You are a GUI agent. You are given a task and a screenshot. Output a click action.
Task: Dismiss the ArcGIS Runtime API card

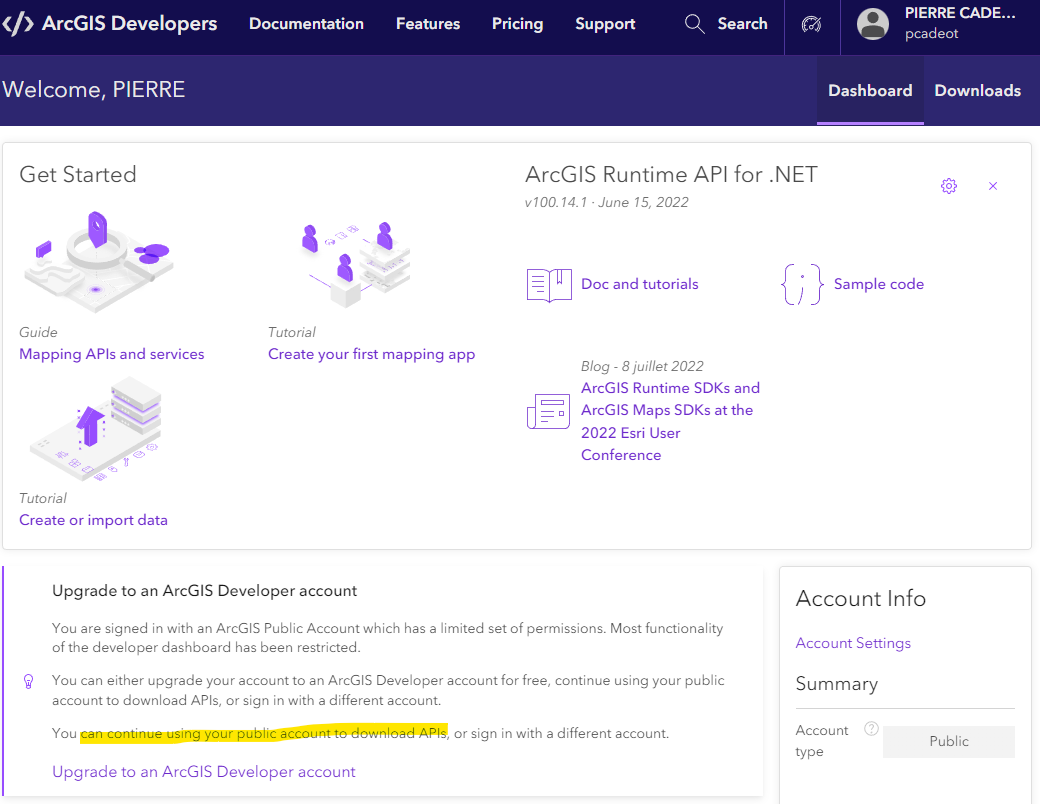pos(993,186)
